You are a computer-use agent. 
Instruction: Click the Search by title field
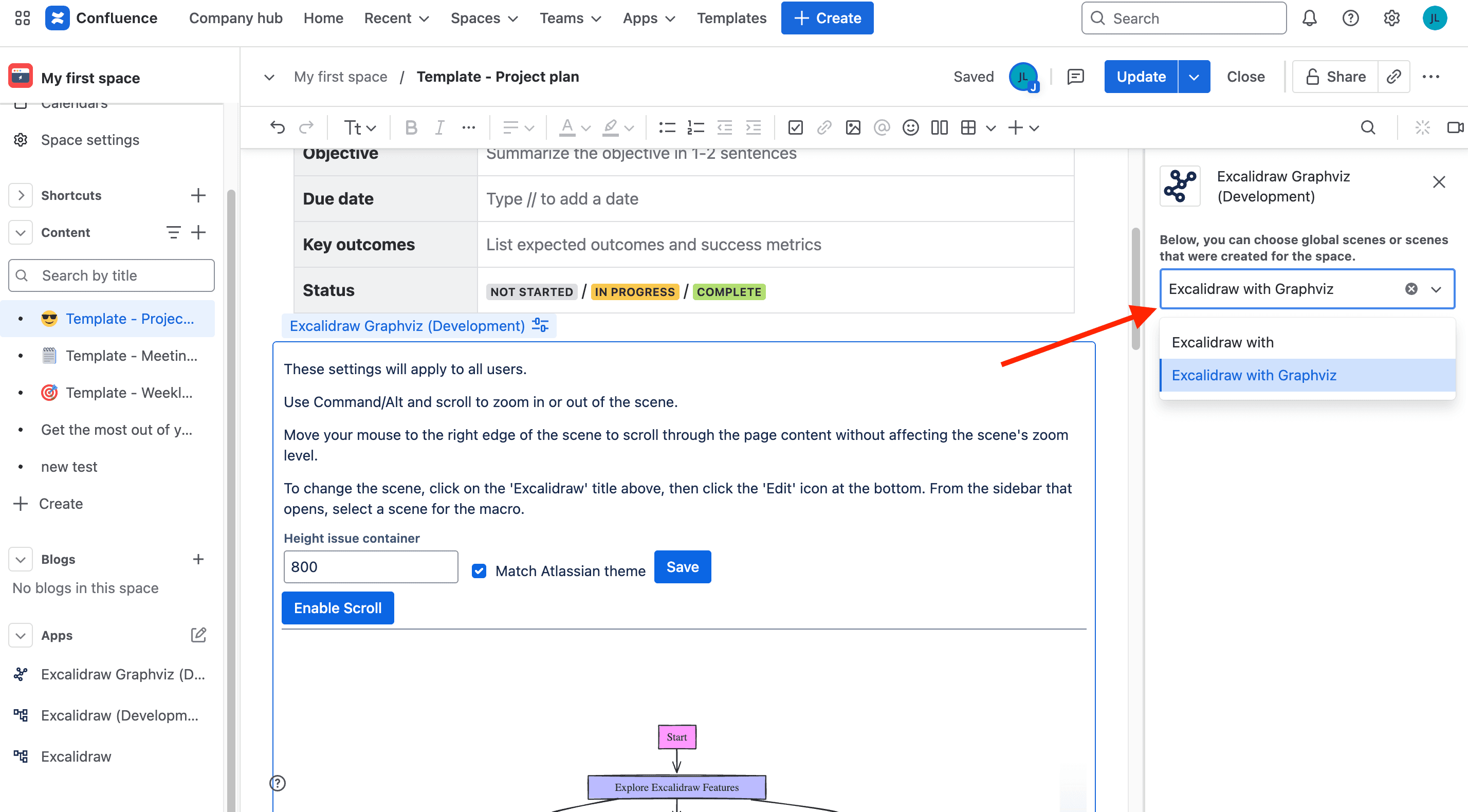coord(111,275)
